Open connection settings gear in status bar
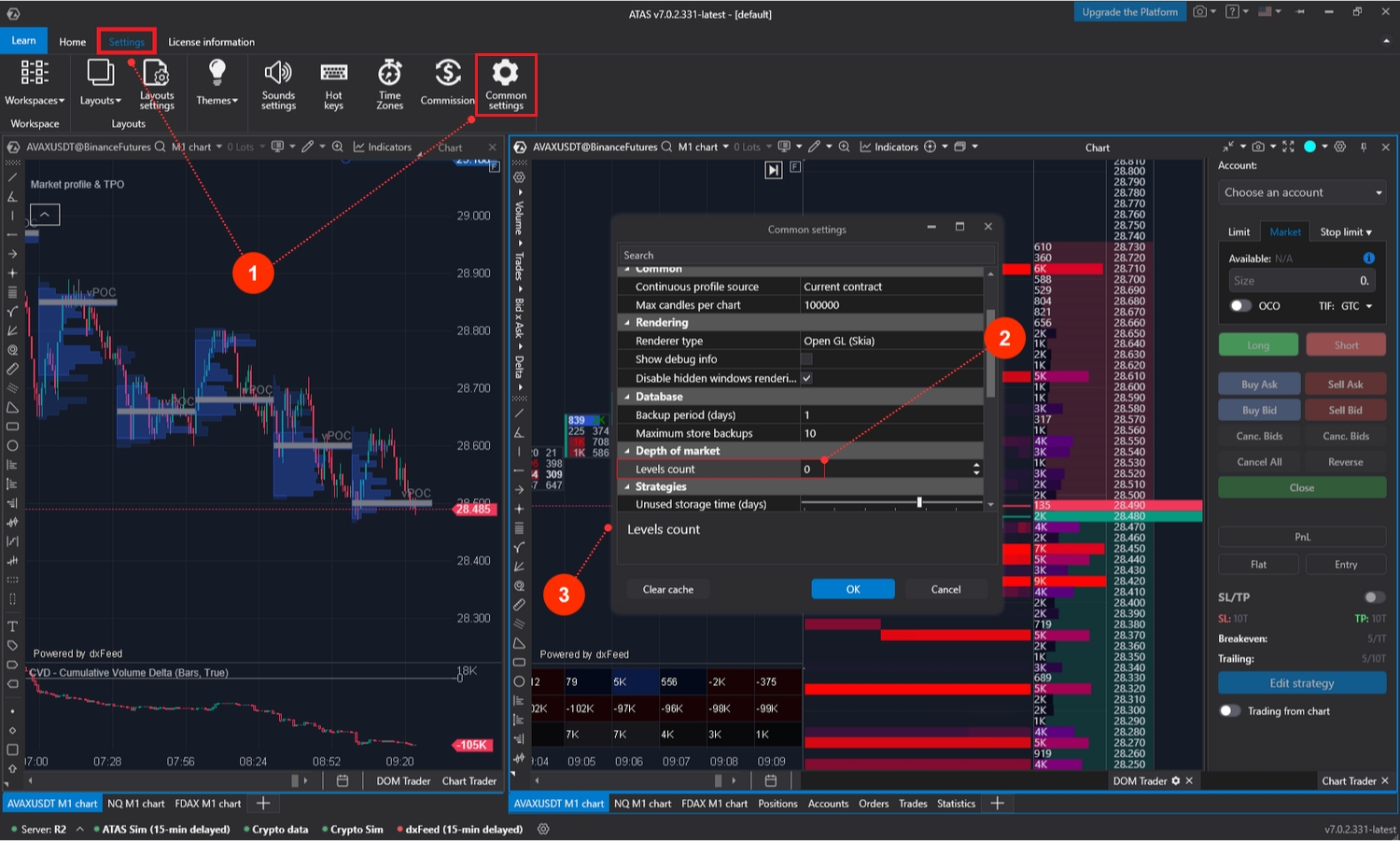 click(543, 829)
